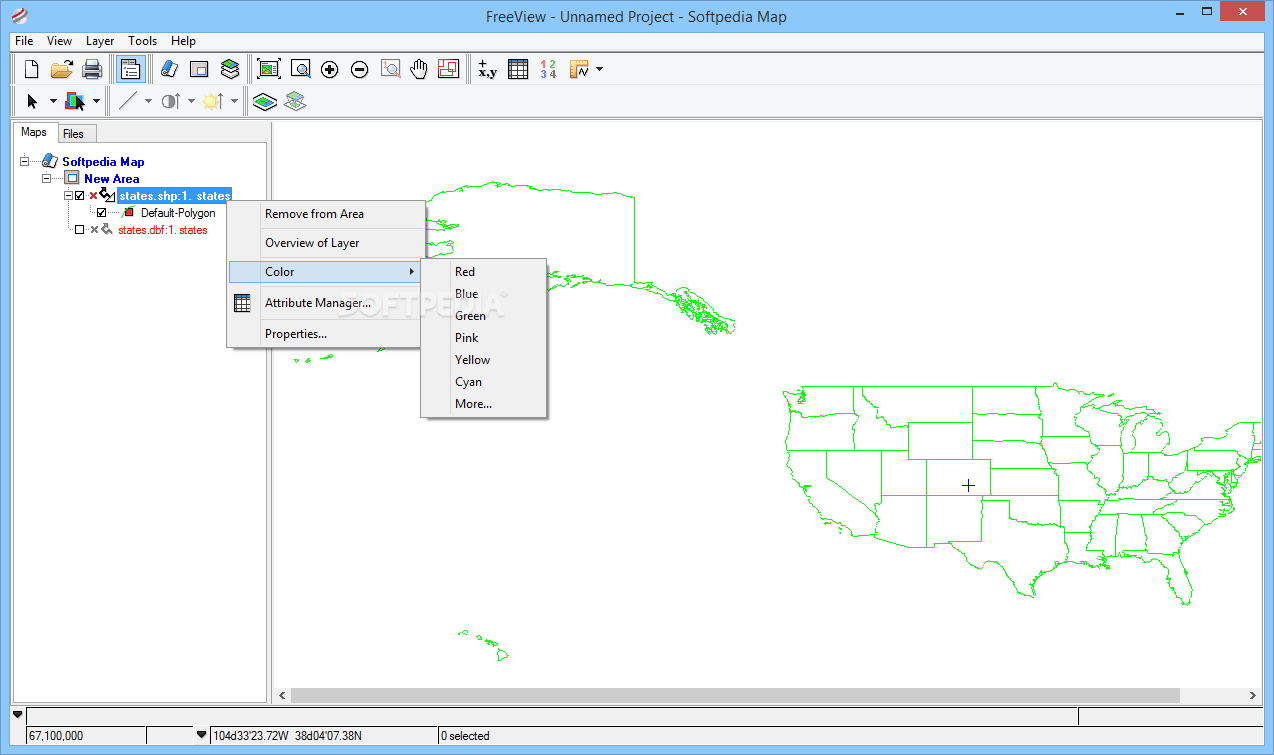Click the Print icon in toolbar
The width and height of the screenshot is (1274, 755).
point(92,69)
